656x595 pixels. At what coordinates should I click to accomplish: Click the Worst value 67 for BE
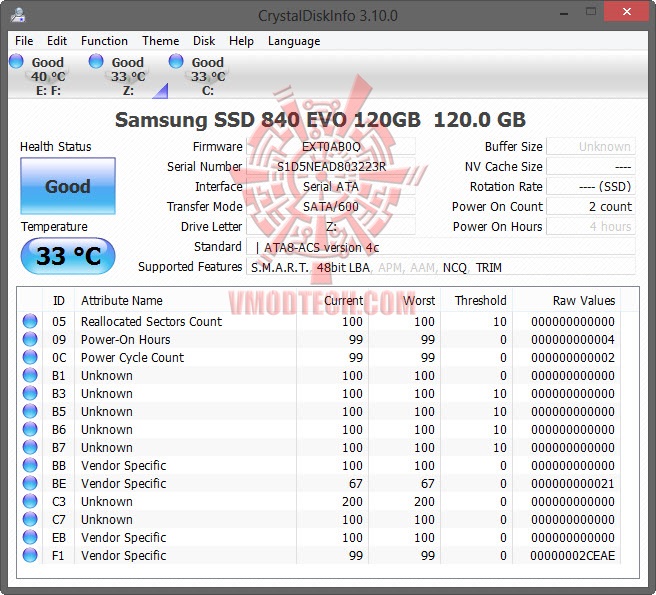coord(428,484)
